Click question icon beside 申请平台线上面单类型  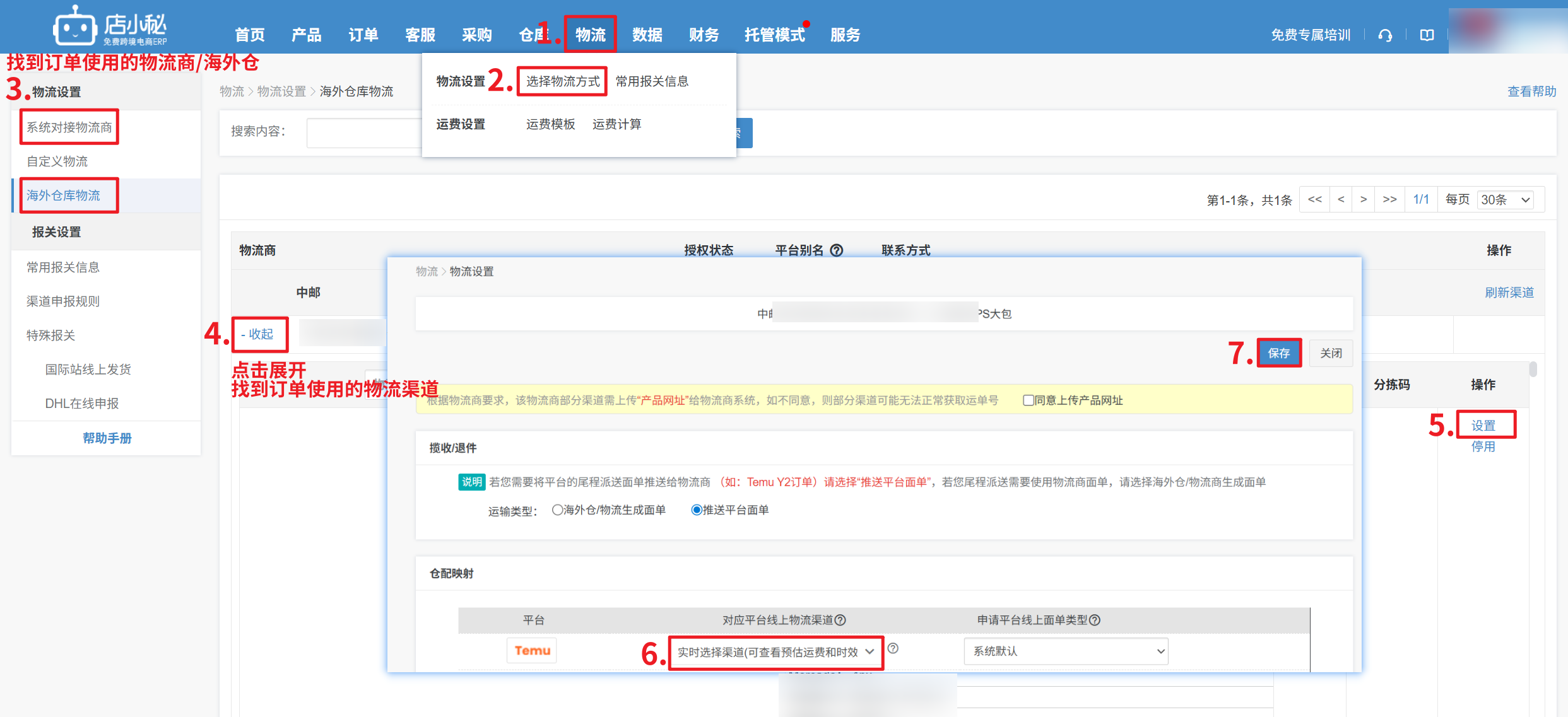pos(1095,620)
